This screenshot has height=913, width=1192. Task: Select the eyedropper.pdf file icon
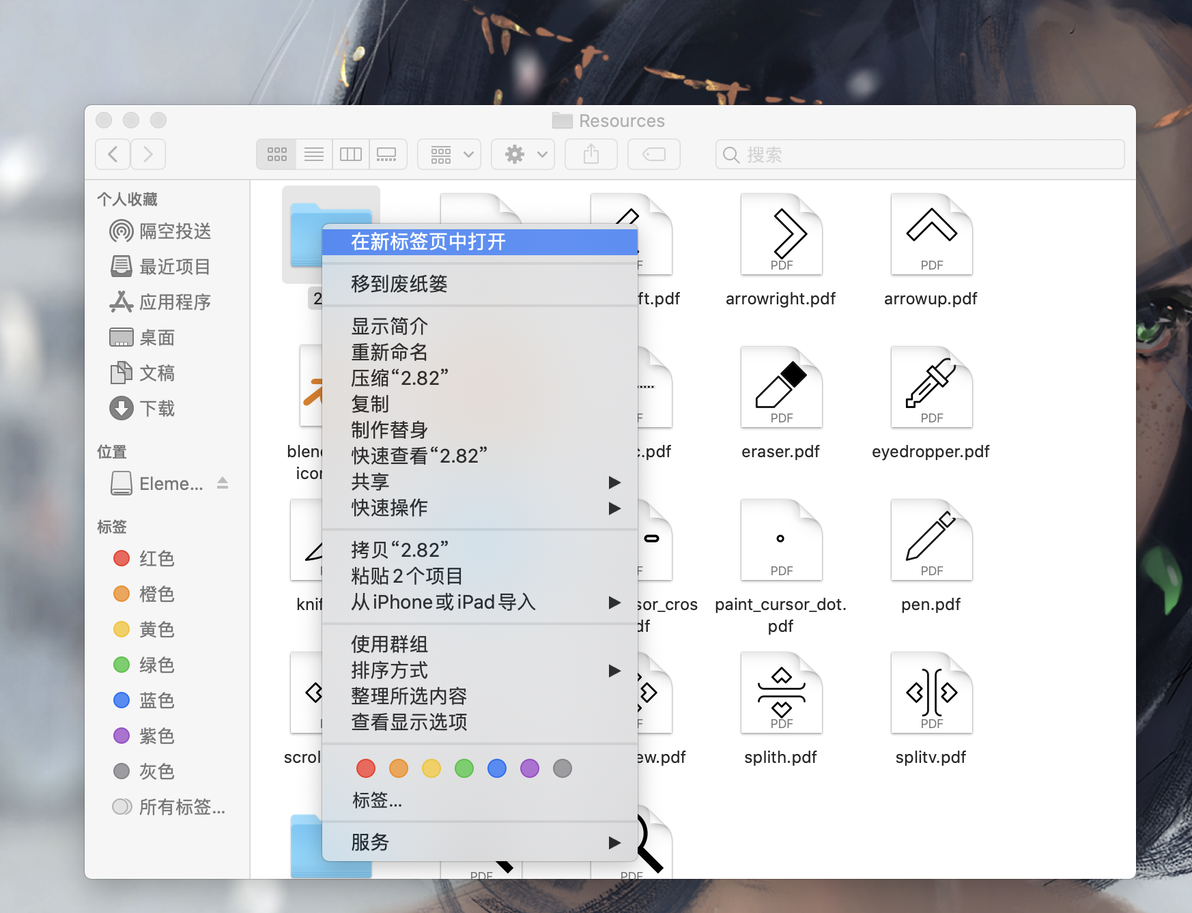(x=931, y=387)
